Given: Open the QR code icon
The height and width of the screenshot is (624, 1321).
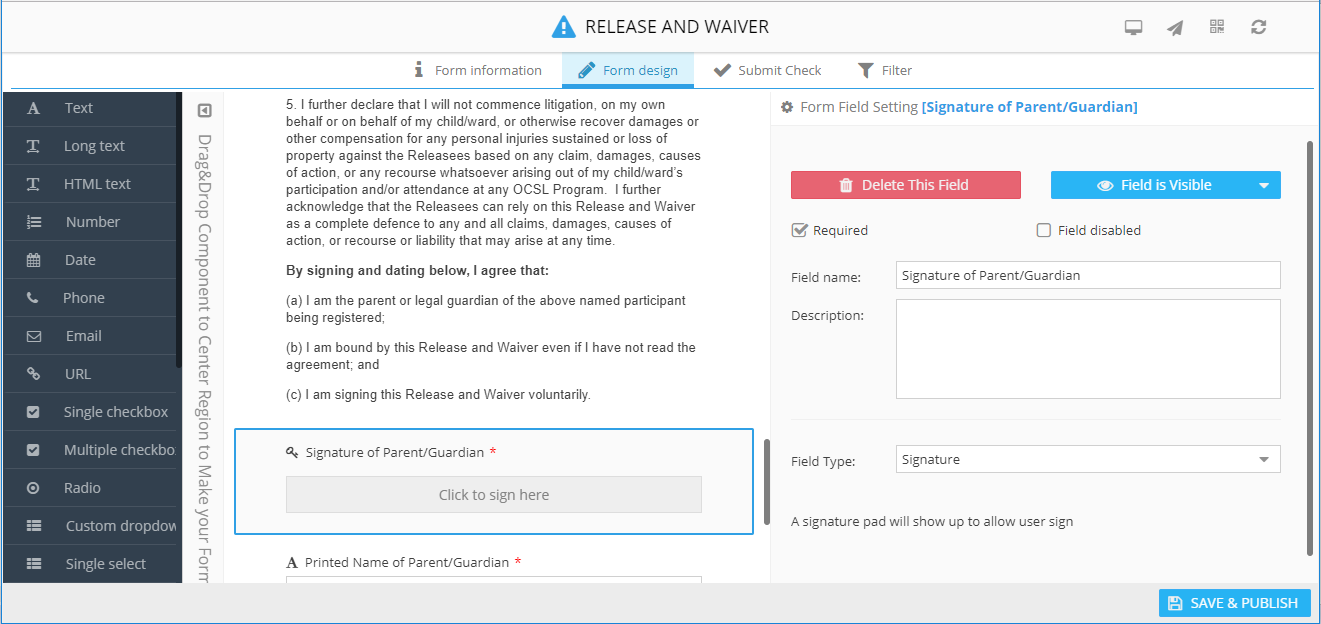Looking at the screenshot, I should pos(1217,27).
